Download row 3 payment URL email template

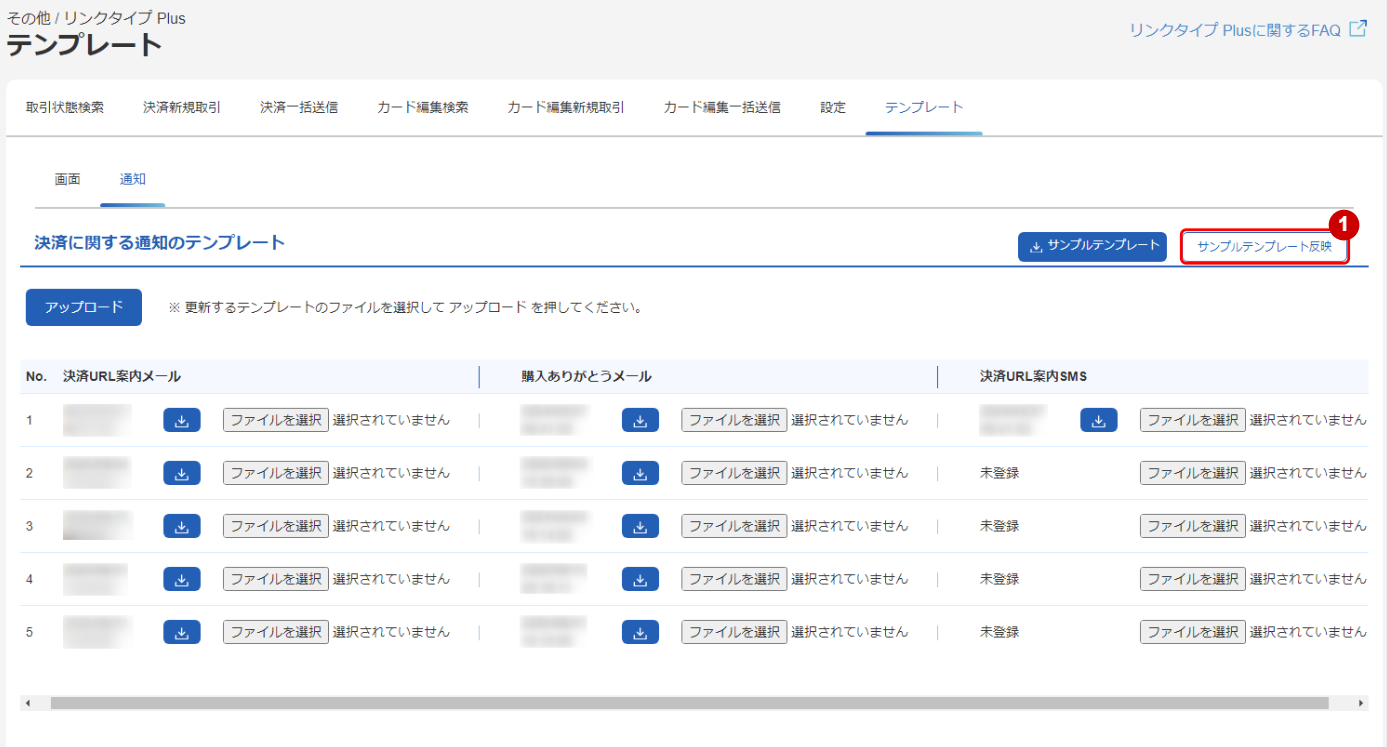[x=182, y=526]
